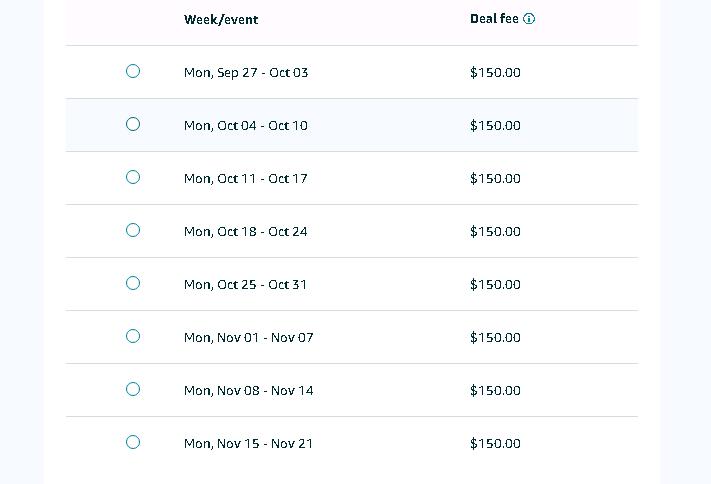
Task: Select the Nov 08 - Nov 14 radio button
Action: coord(133,390)
